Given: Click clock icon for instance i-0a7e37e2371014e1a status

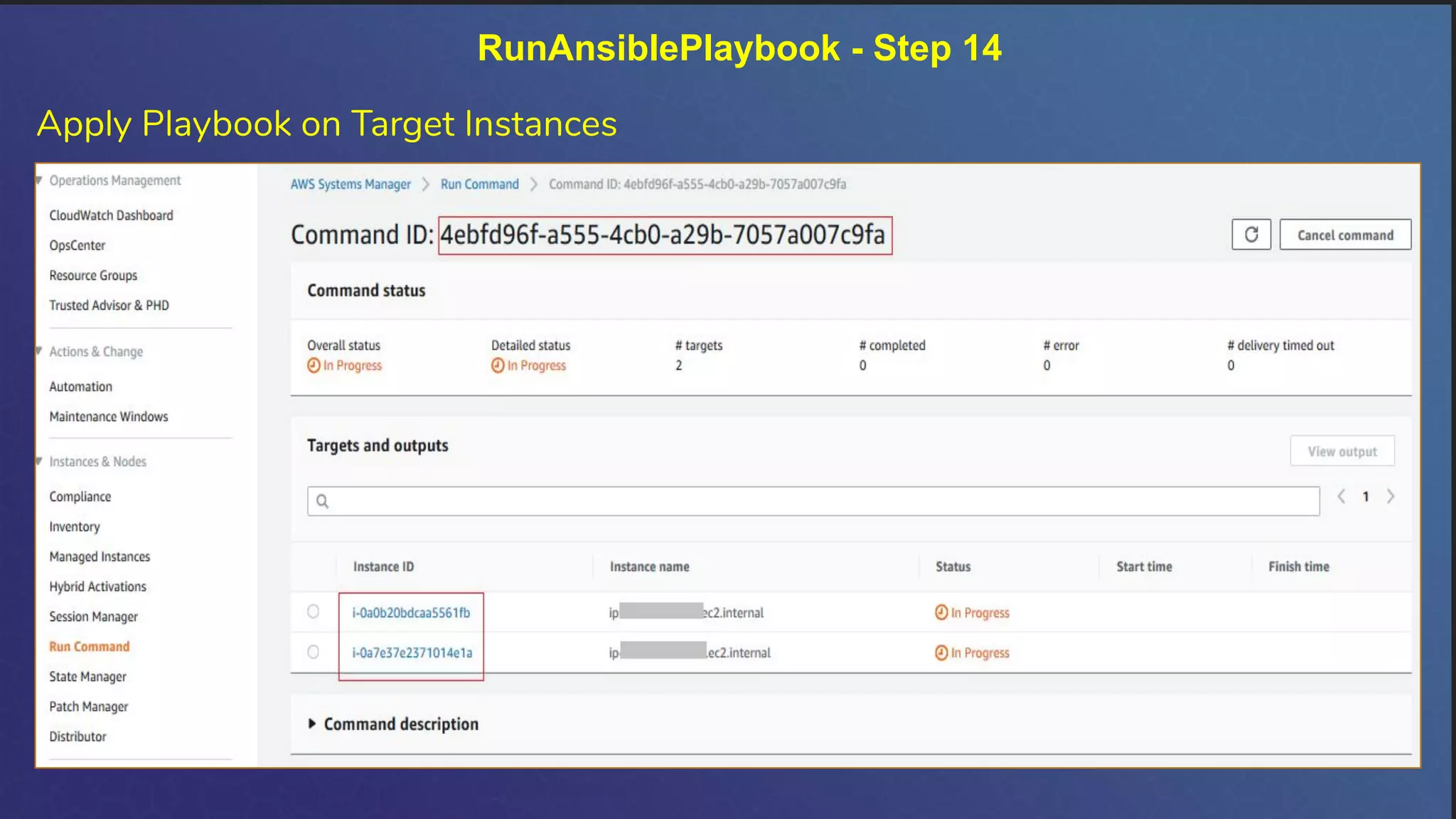Looking at the screenshot, I should click(941, 653).
